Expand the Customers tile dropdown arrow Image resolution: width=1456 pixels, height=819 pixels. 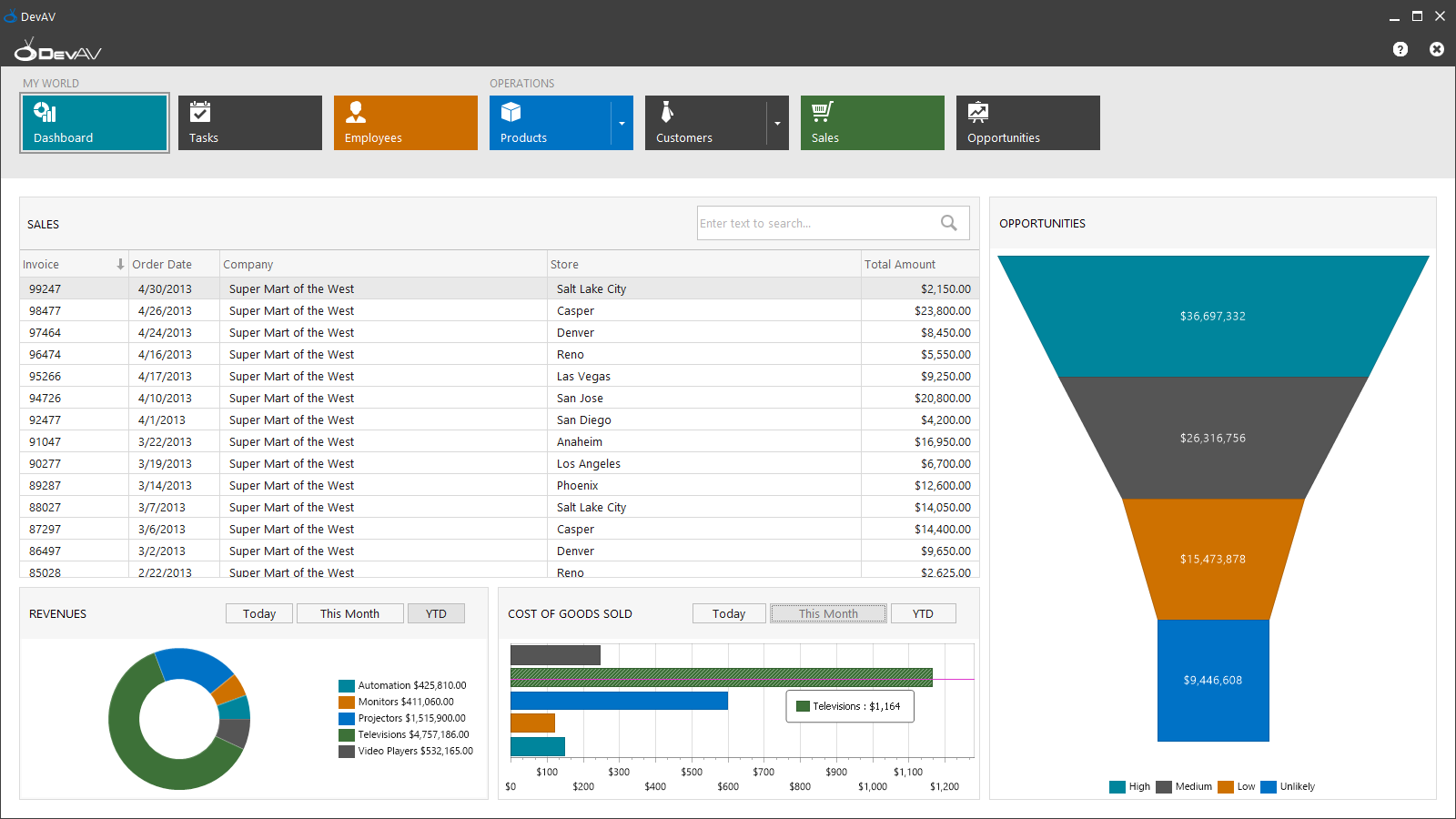pyautogui.click(x=778, y=123)
